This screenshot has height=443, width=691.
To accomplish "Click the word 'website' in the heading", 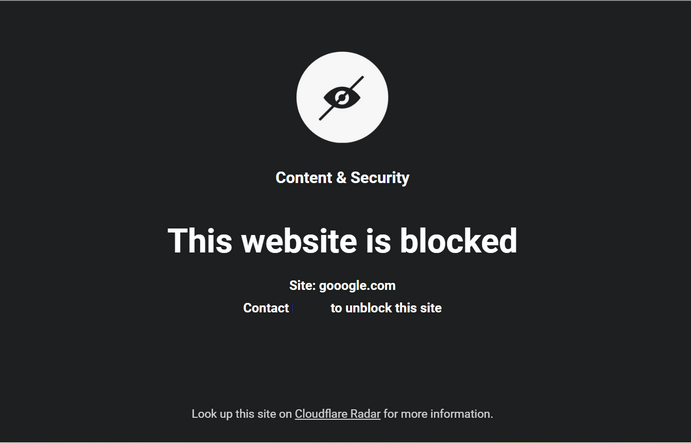I will [x=300, y=241].
